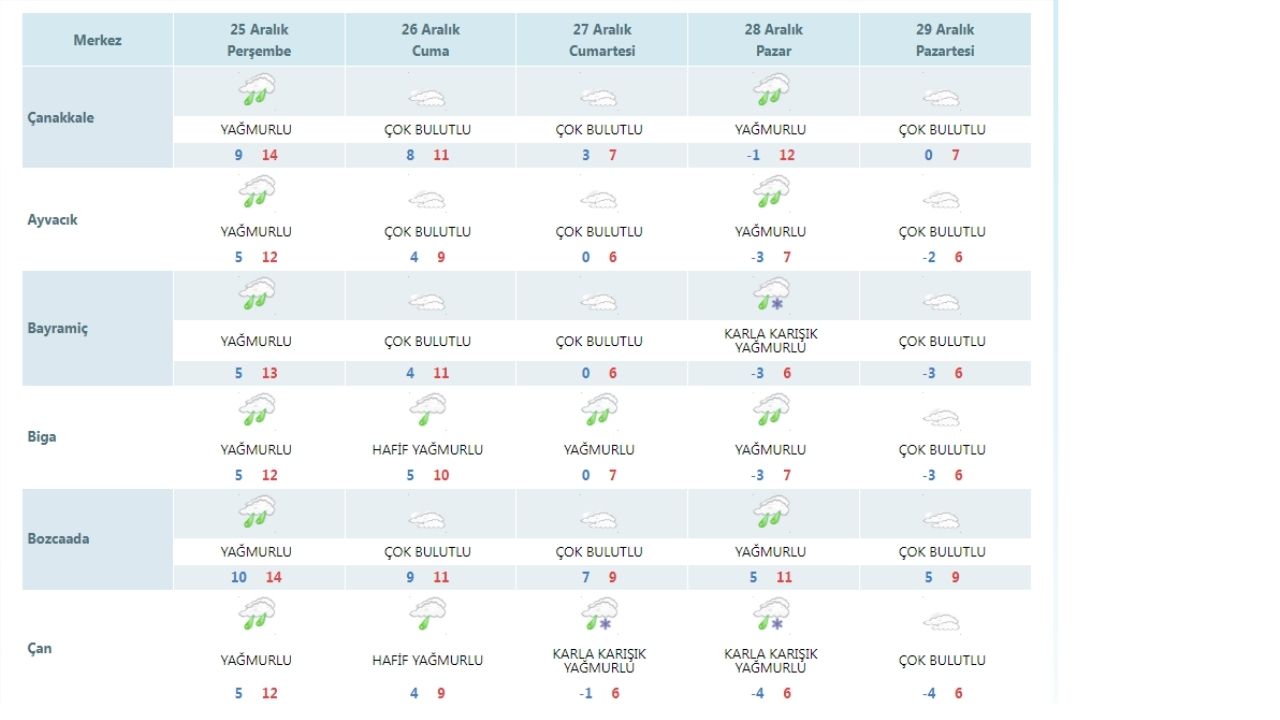
Task: Select the Bozcaada district label
Action: [x=58, y=539]
